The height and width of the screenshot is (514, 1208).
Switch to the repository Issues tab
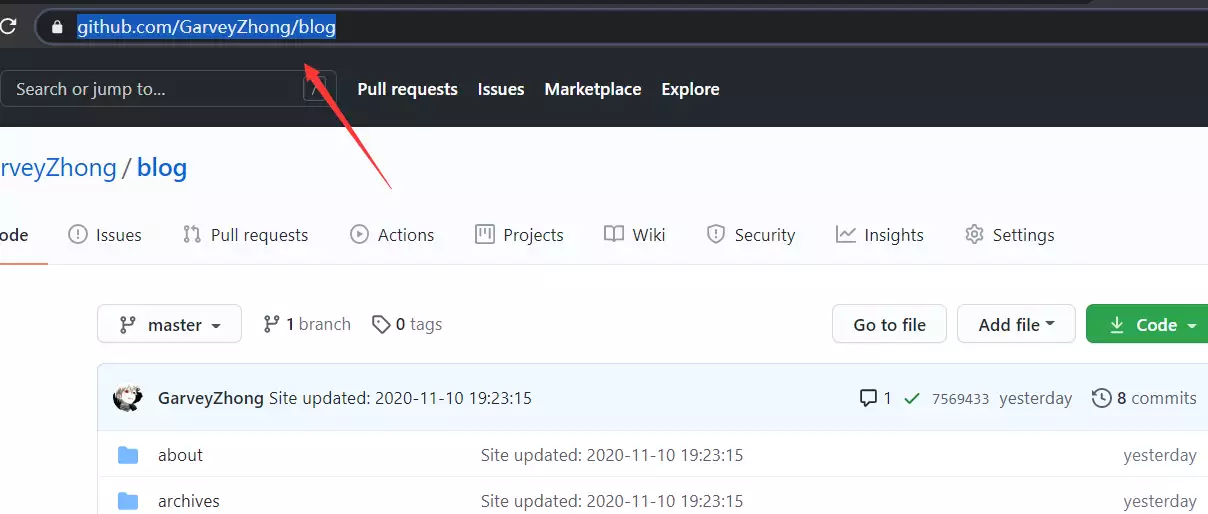pos(105,235)
